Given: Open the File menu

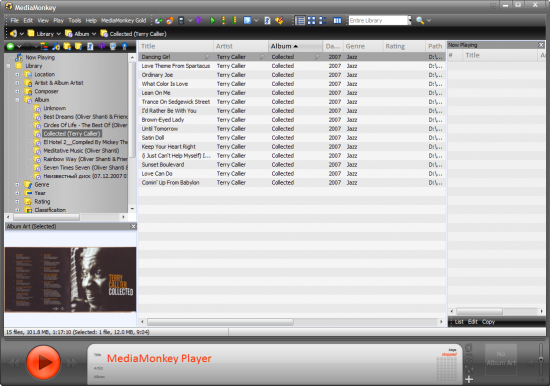Looking at the screenshot, I should coord(14,21).
